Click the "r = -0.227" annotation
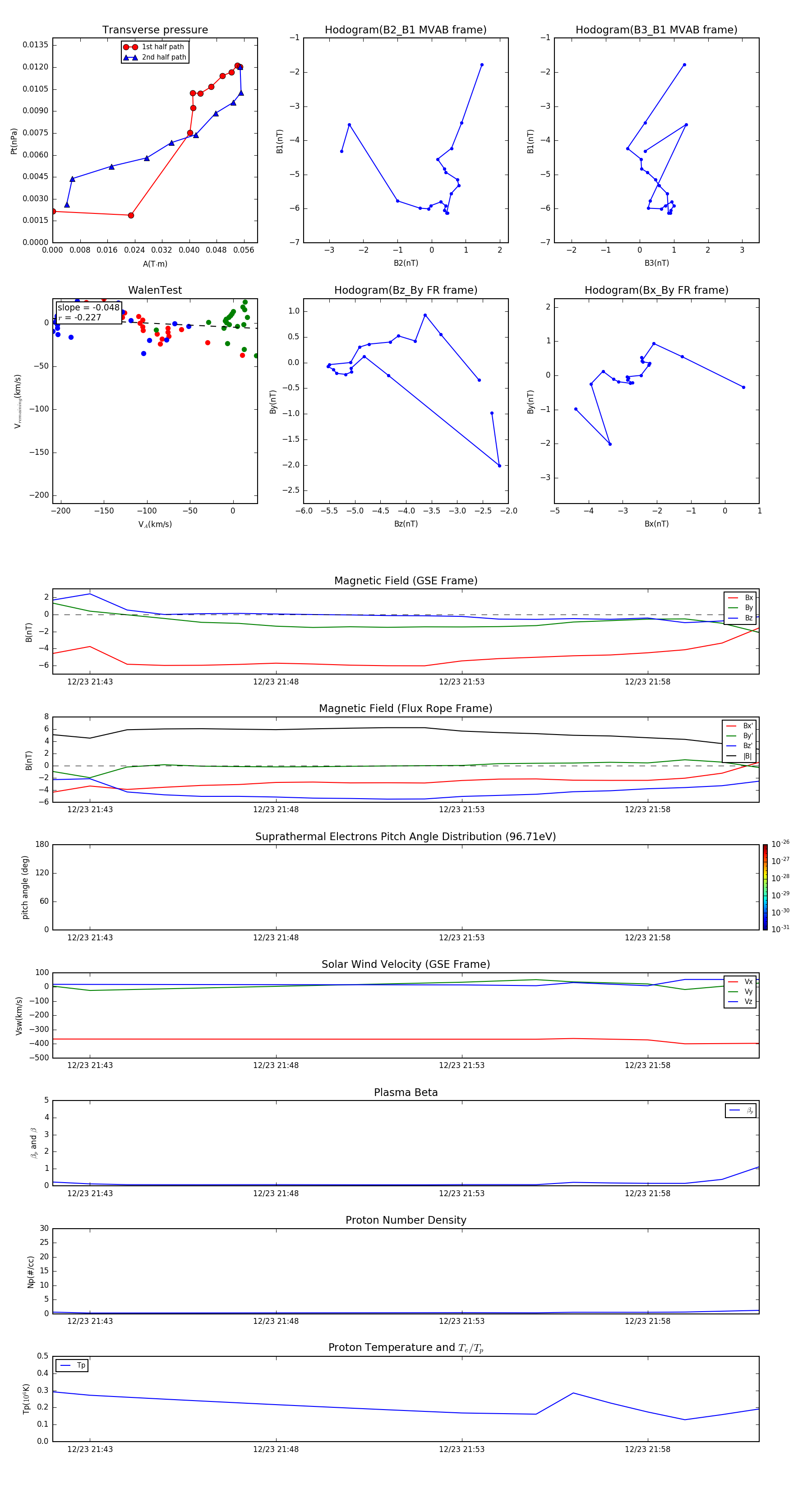Screen dimensions: 812x1489 80,317
